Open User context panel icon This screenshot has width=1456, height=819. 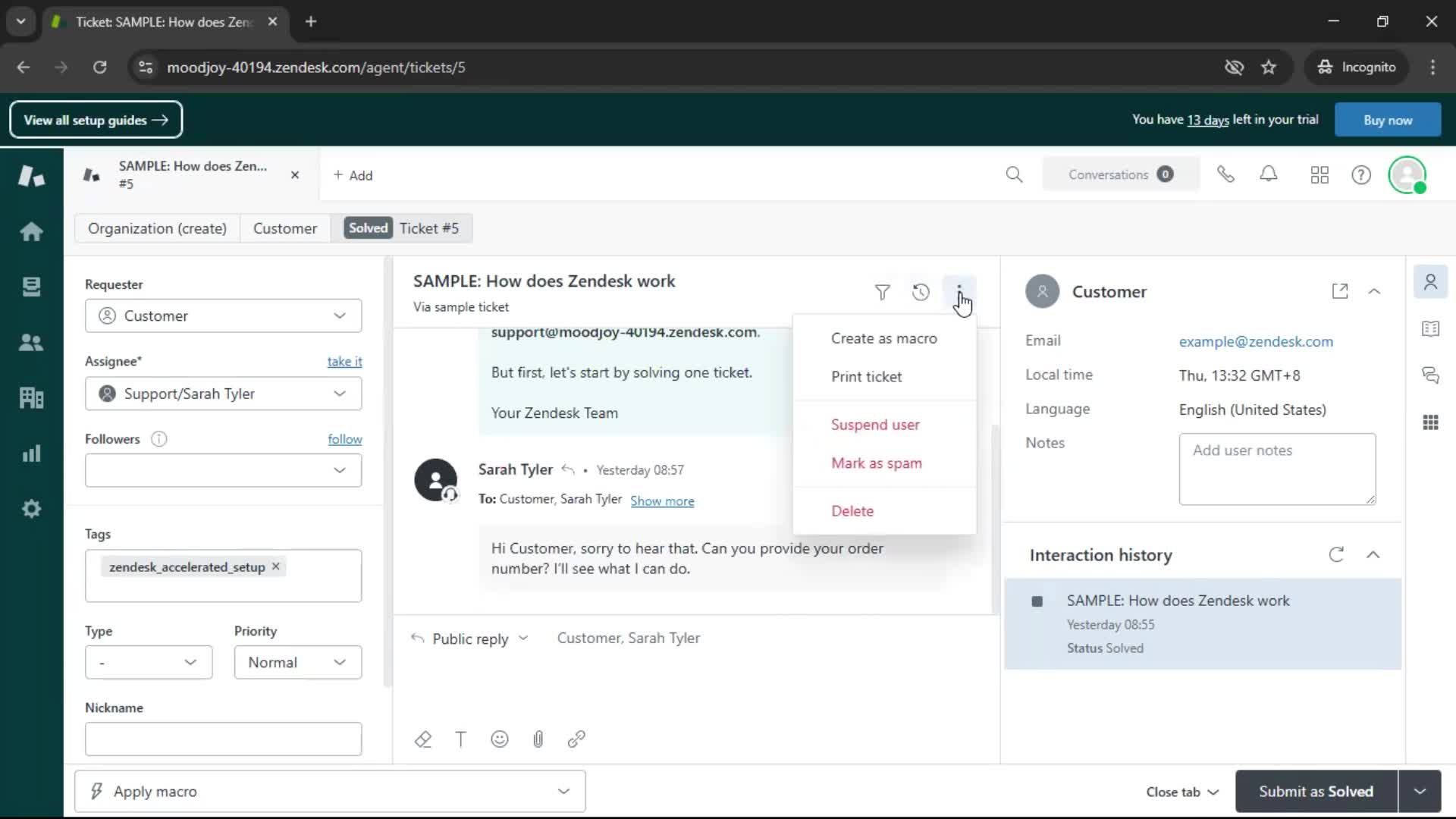click(1431, 282)
